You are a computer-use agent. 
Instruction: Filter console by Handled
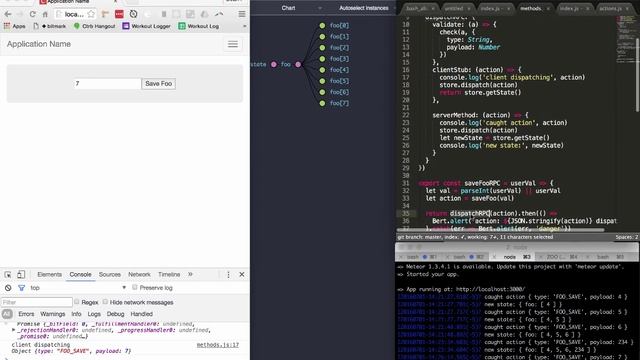[142, 314]
